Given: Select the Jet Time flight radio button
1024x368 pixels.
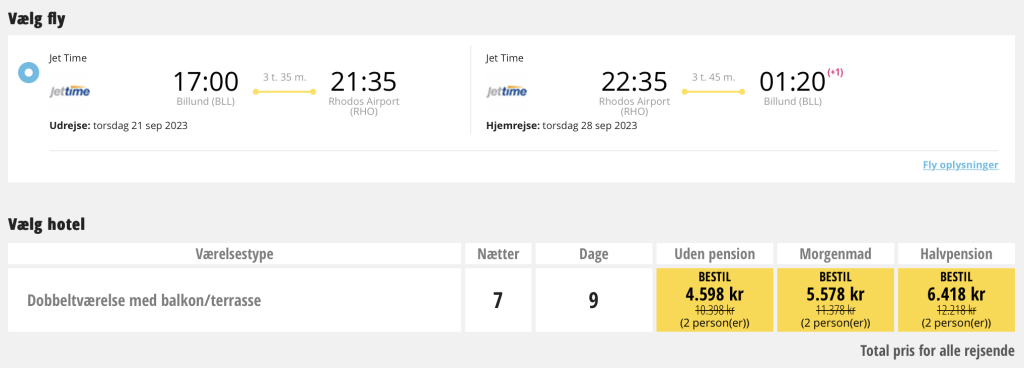Looking at the screenshot, I should 29,72.
